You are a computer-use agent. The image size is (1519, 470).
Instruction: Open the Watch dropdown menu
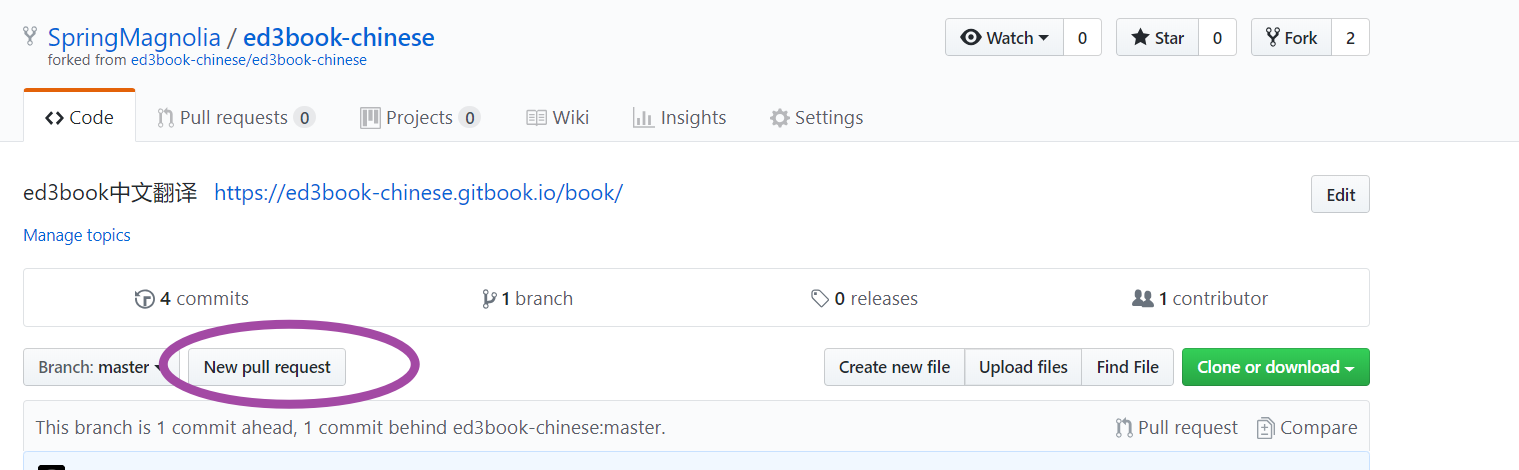pyautogui.click(x=1004, y=38)
